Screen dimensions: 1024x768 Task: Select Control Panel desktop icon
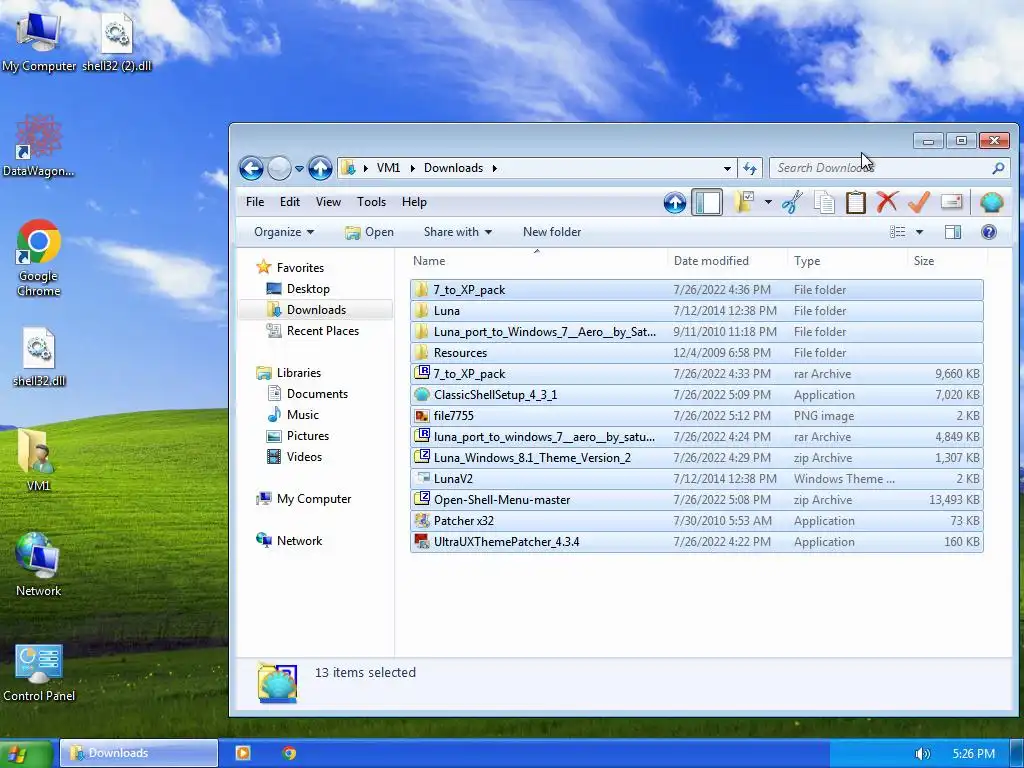coord(39,673)
